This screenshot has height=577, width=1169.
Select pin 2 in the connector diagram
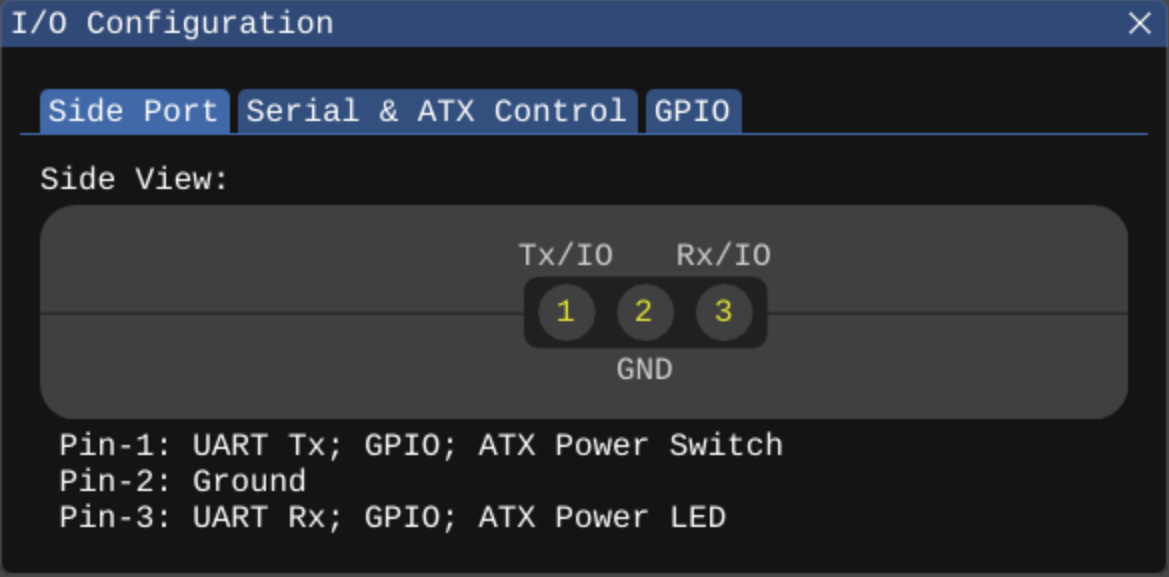[x=644, y=312]
